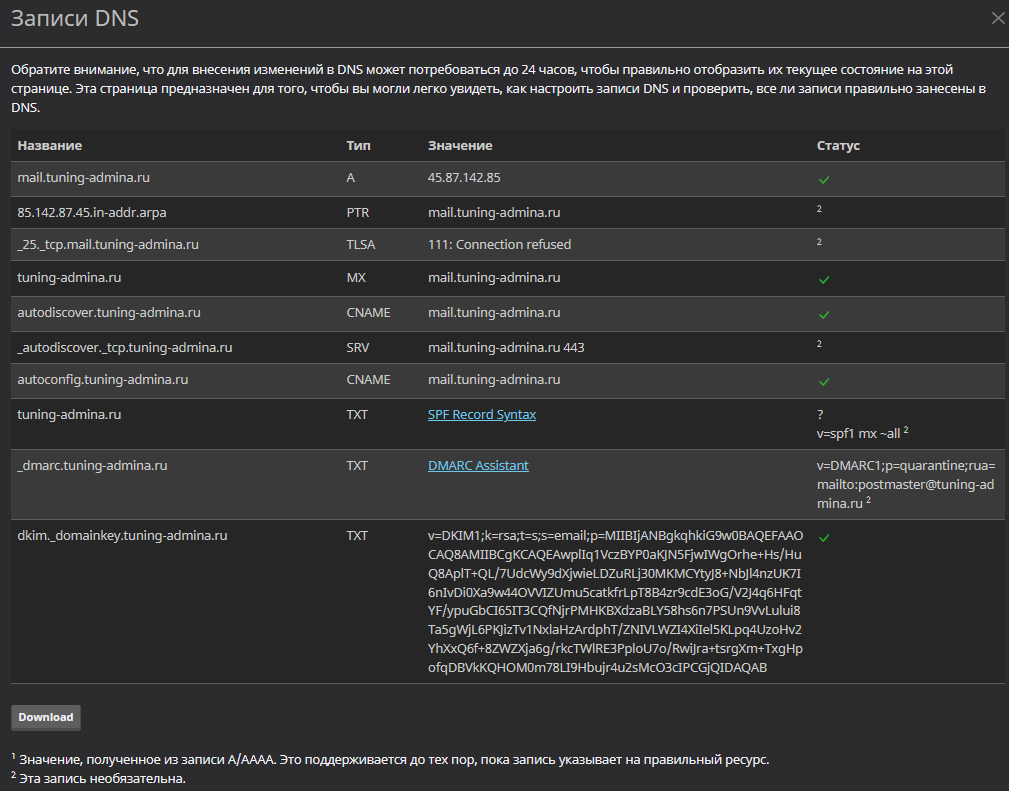
Task: Click the 'Статус' column header
Action: pos(838,145)
